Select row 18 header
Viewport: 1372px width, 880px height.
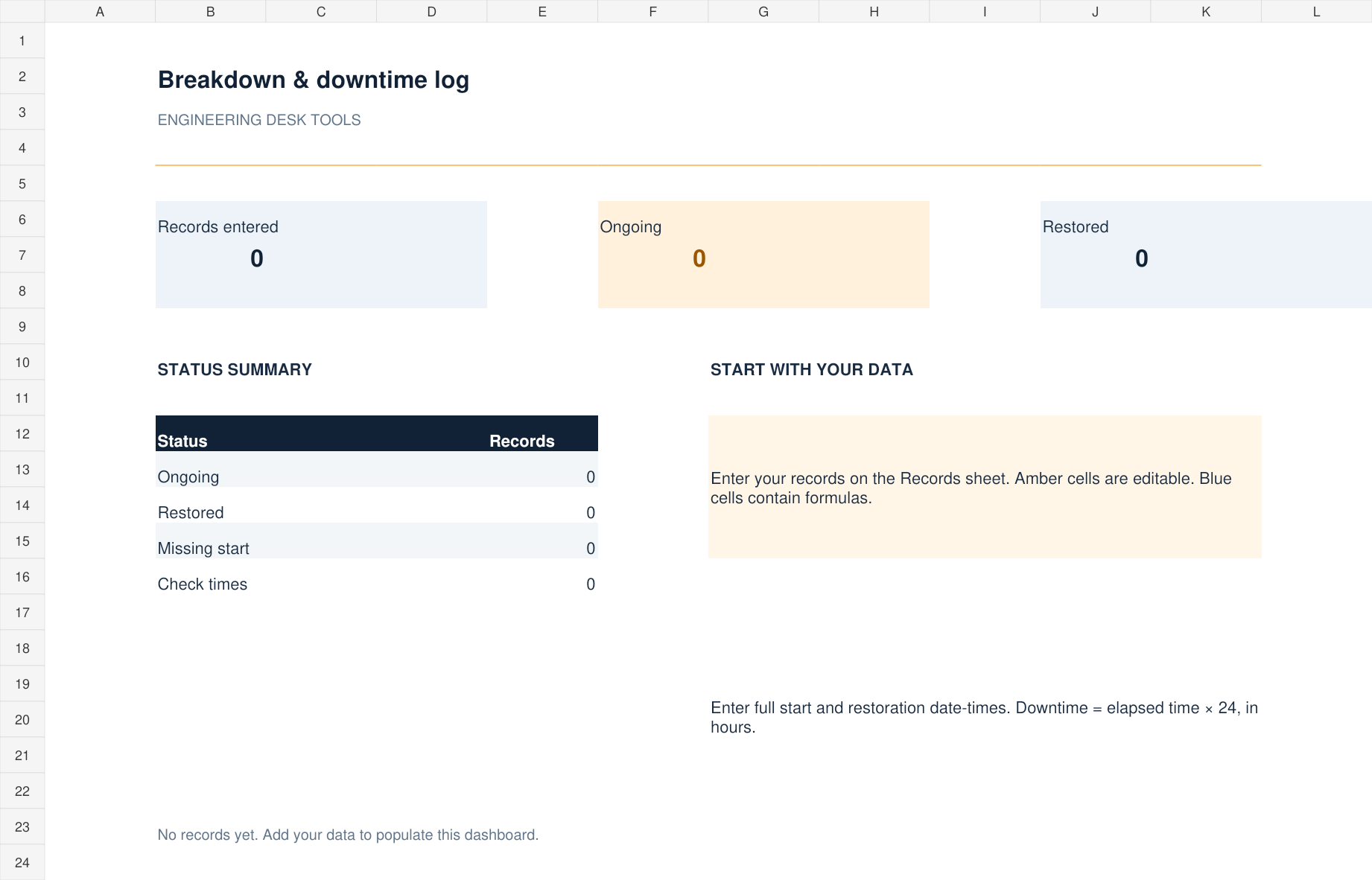(x=22, y=648)
